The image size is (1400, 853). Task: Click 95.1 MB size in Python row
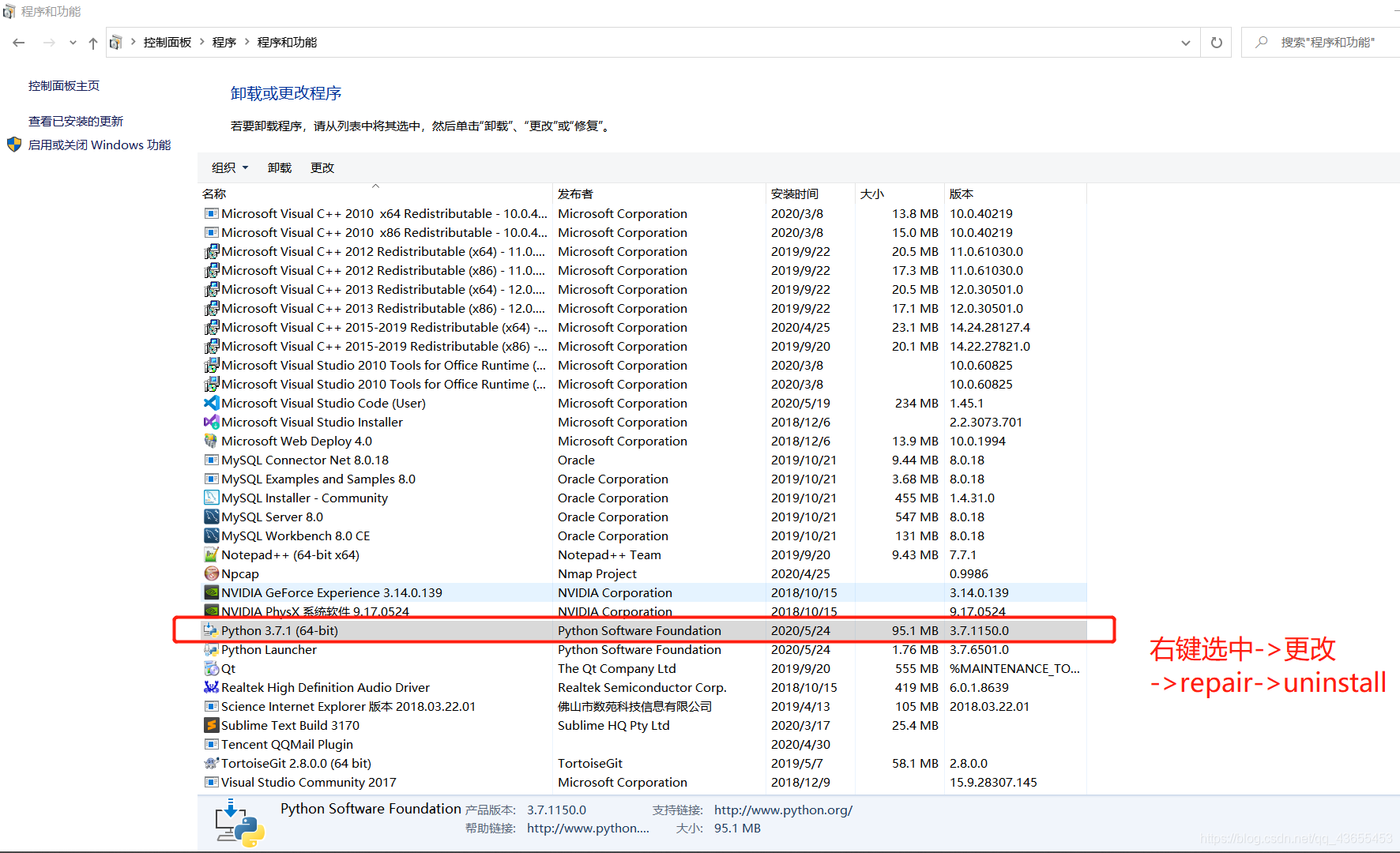click(915, 630)
